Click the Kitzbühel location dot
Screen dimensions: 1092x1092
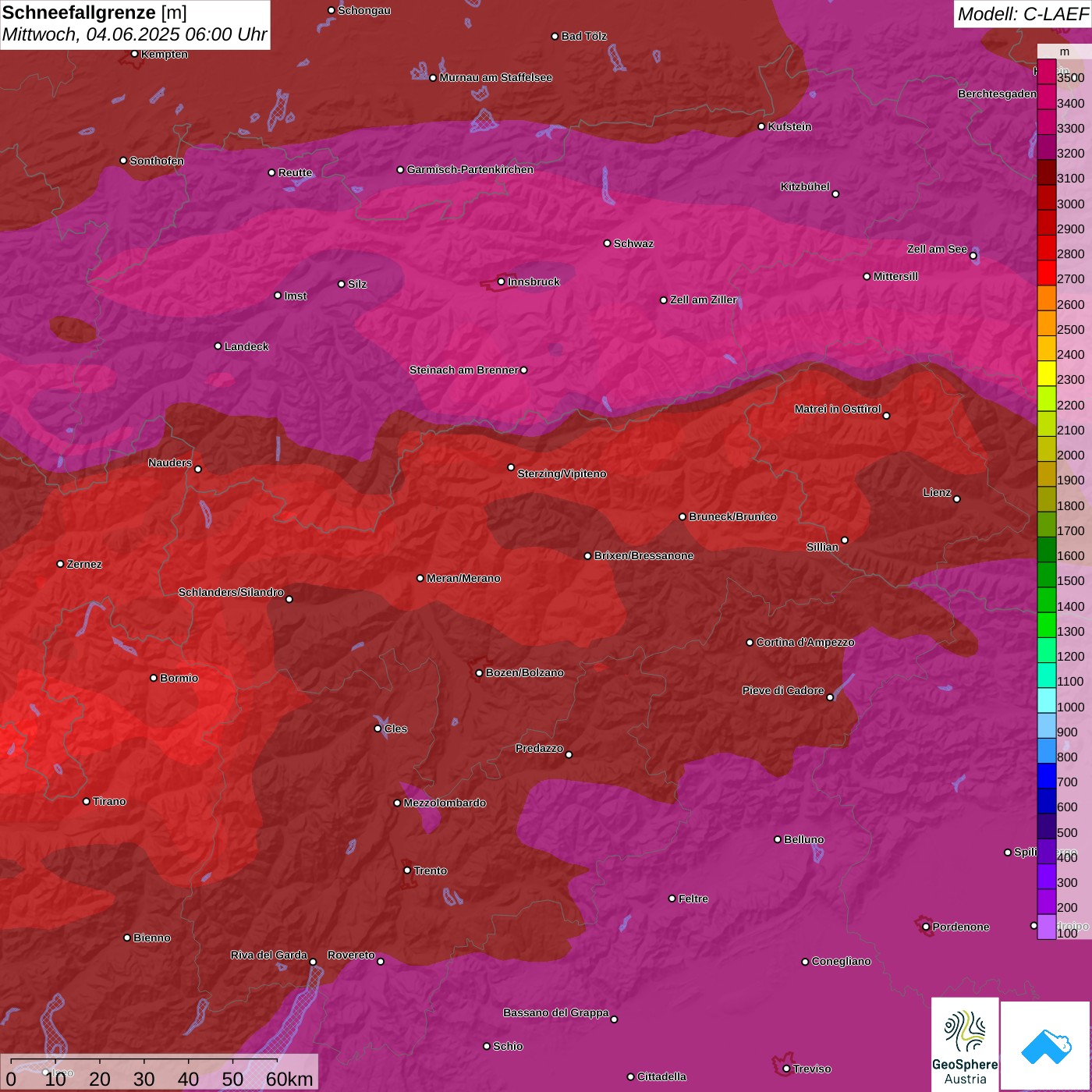835,194
